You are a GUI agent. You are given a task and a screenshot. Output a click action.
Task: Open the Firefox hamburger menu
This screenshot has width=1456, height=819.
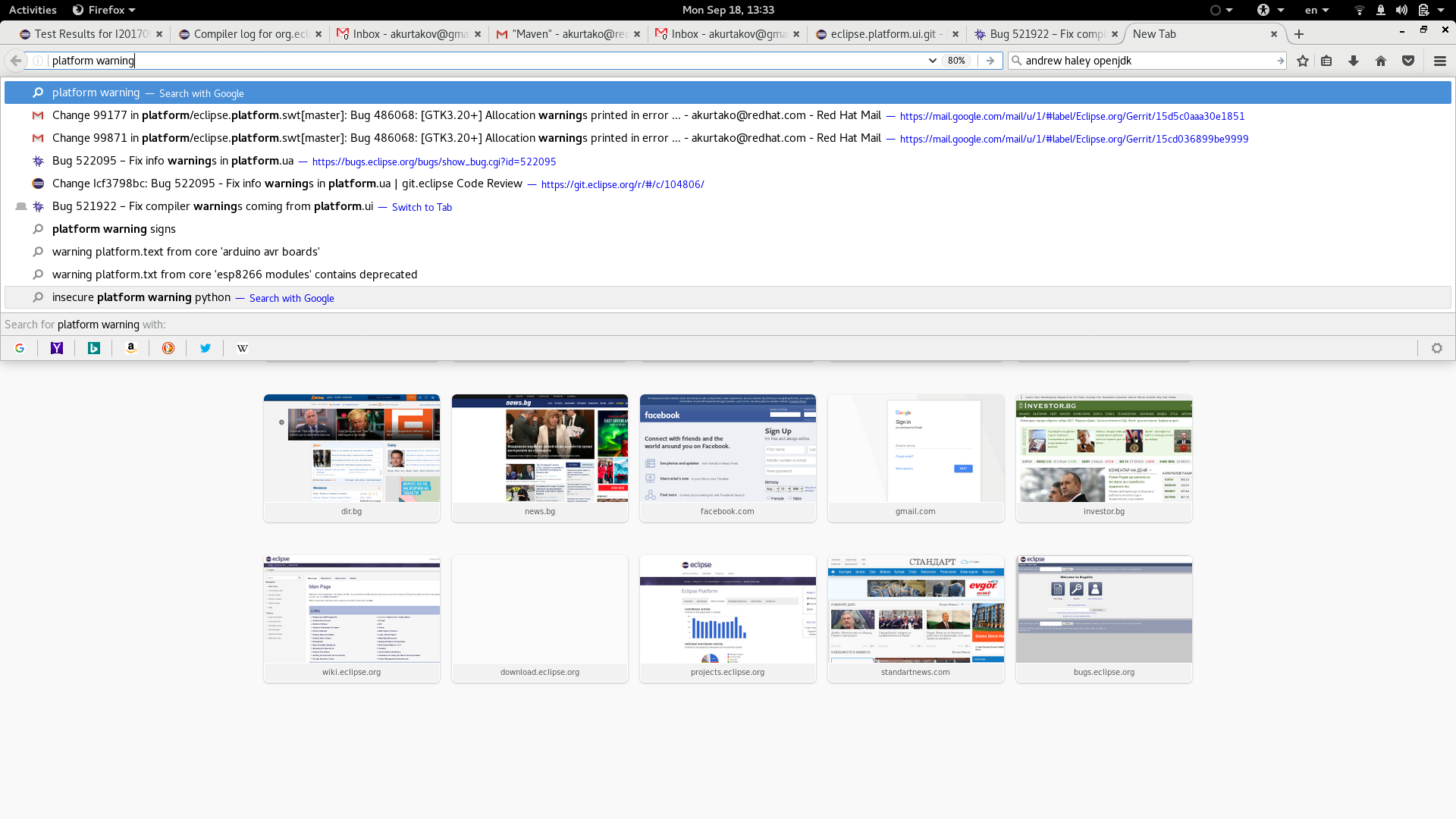tap(1440, 61)
